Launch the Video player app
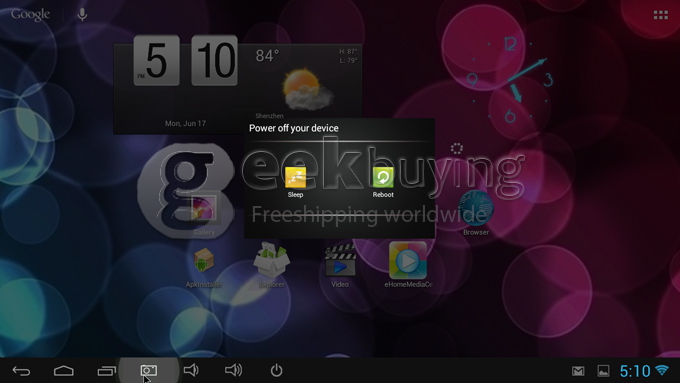 340,265
